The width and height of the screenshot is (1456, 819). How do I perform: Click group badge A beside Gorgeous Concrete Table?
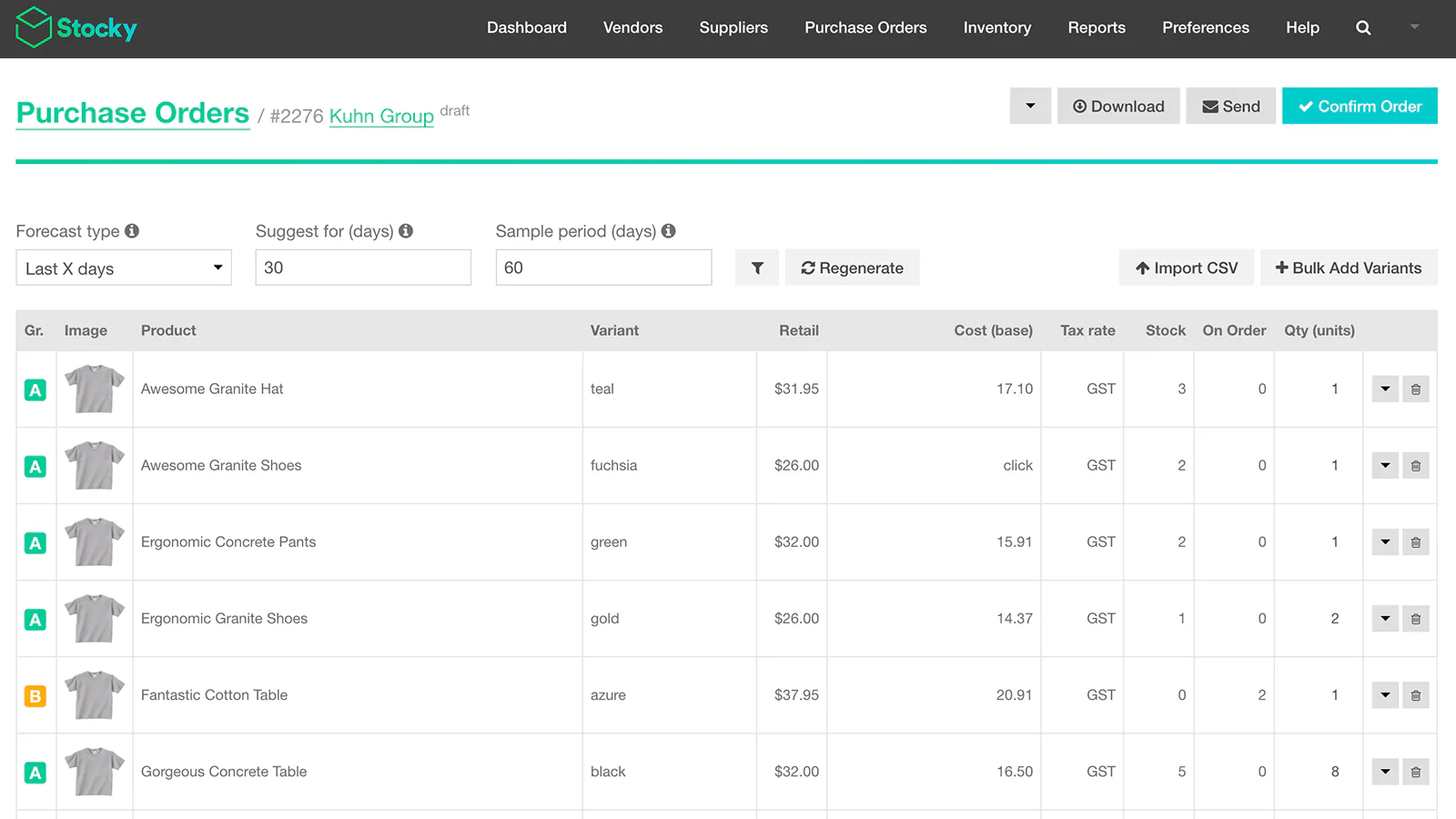[x=35, y=771]
